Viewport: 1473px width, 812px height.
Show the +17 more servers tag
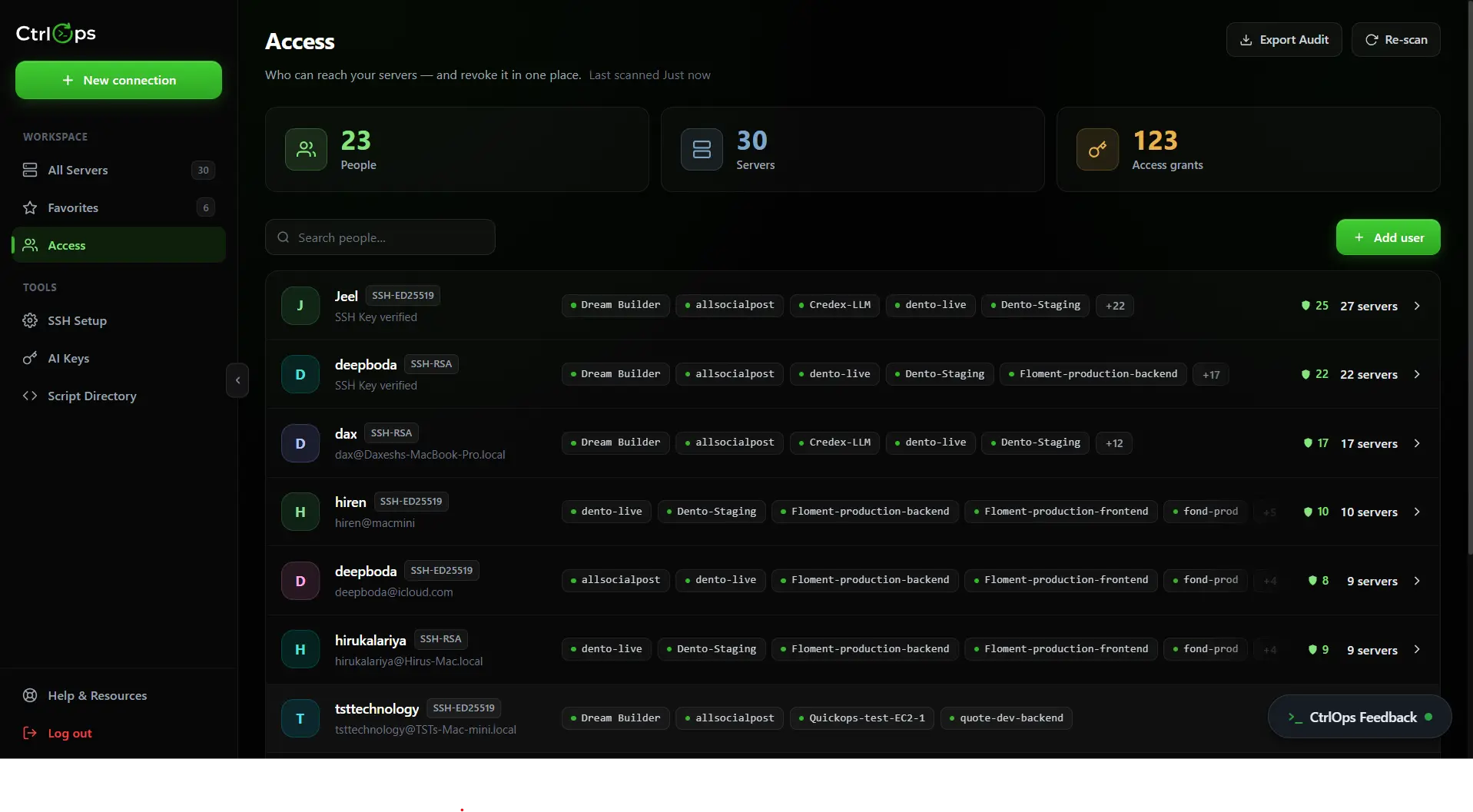(1211, 375)
